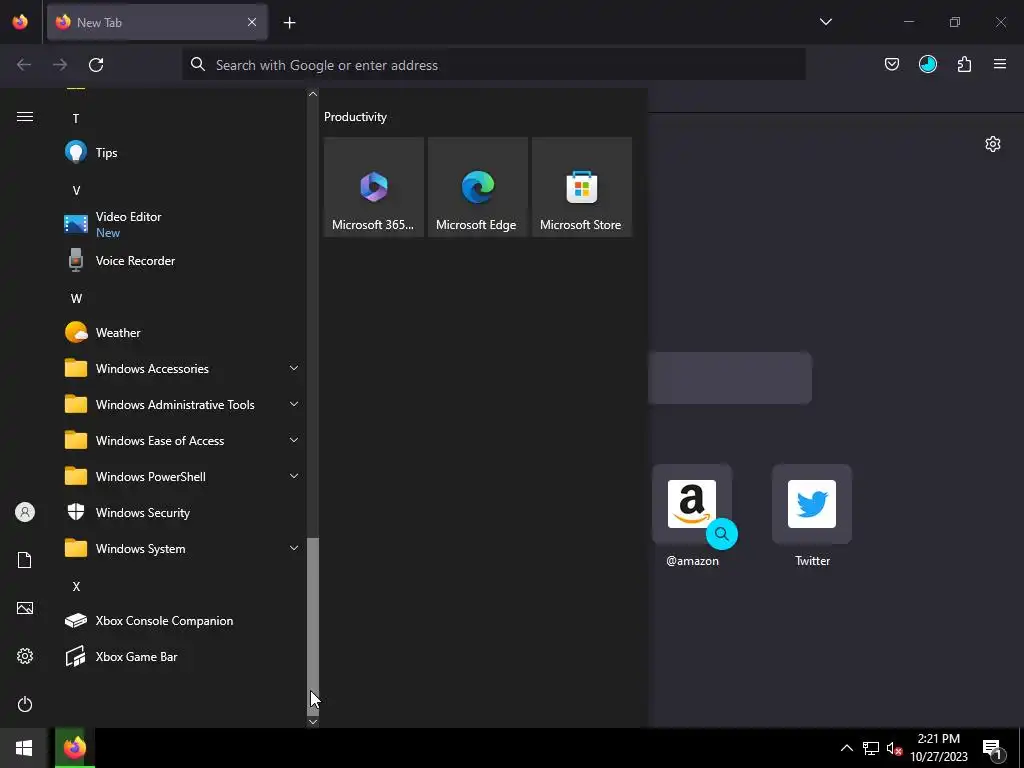Open the Firefox account icon
The width and height of the screenshot is (1024, 768).
pos(927,65)
